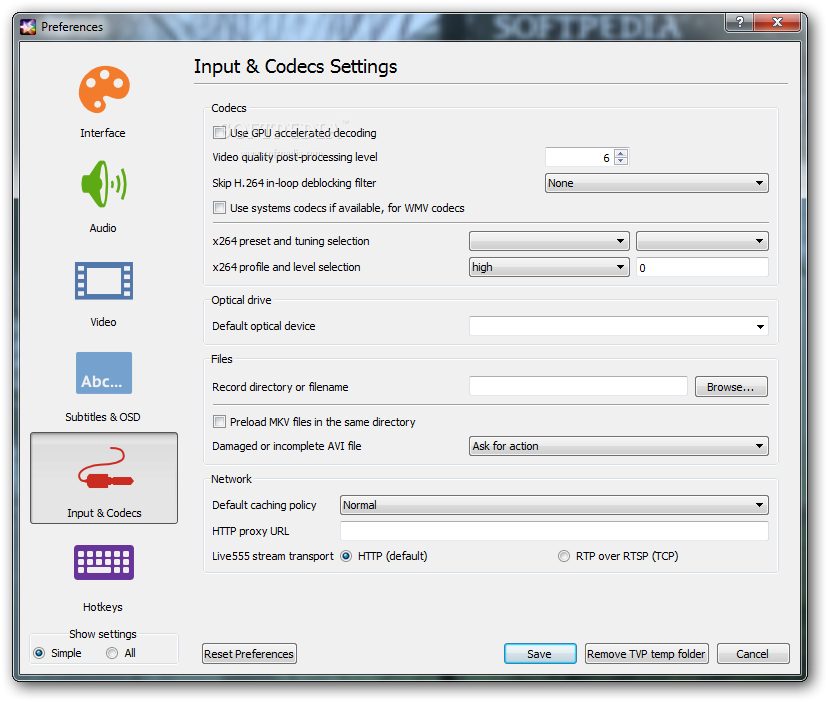Click 'Input & Codecs Settings' heading

[x=296, y=67]
